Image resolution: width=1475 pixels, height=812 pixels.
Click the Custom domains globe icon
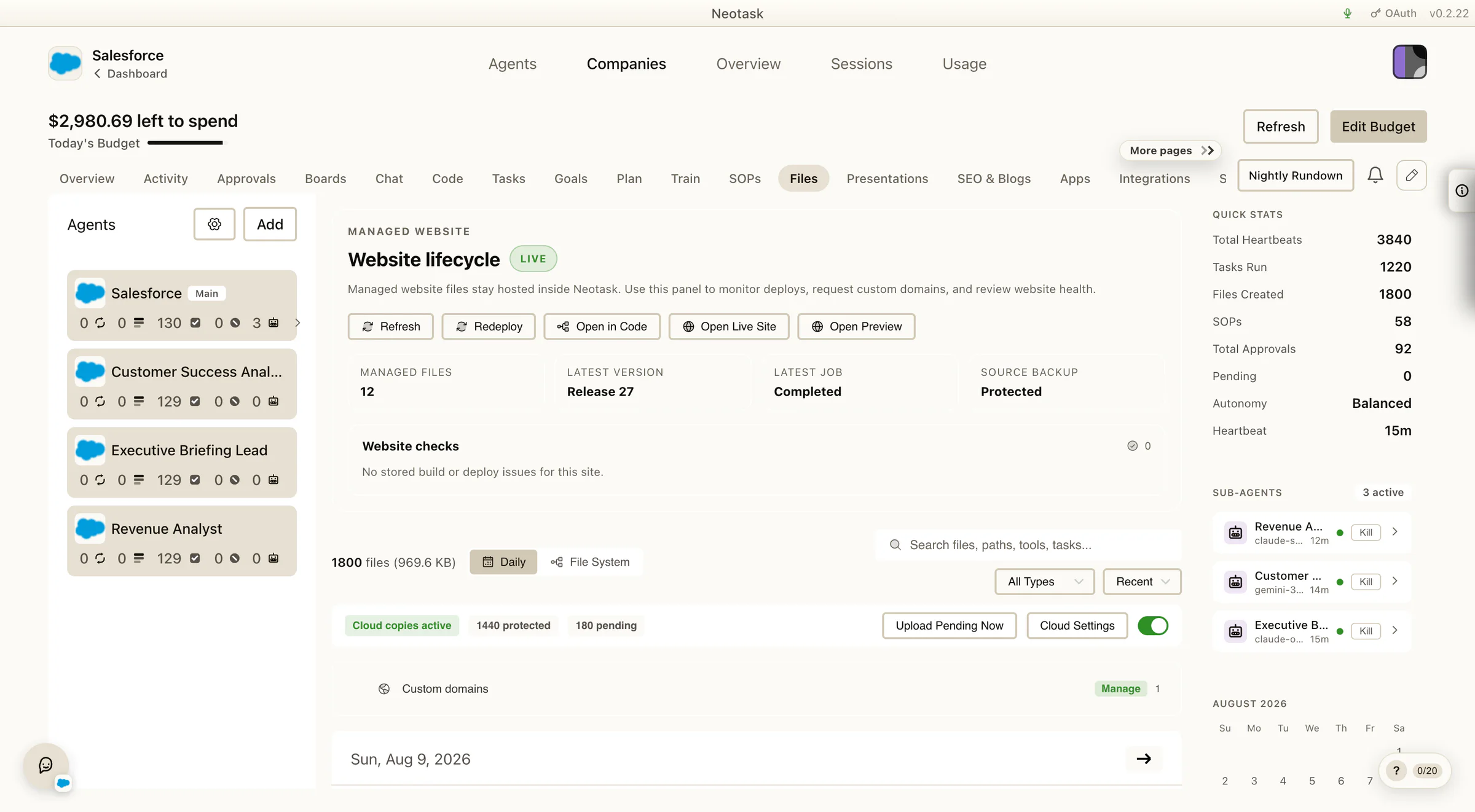pyautogui.click(x=384, y=689)
